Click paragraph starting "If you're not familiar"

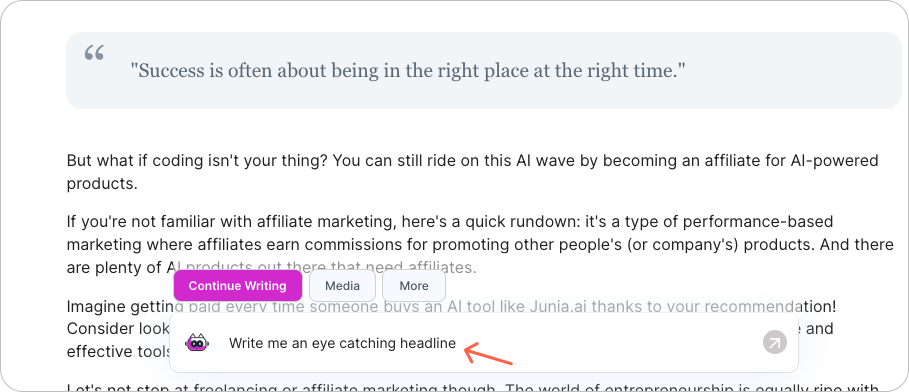click(x=480, y=245)
